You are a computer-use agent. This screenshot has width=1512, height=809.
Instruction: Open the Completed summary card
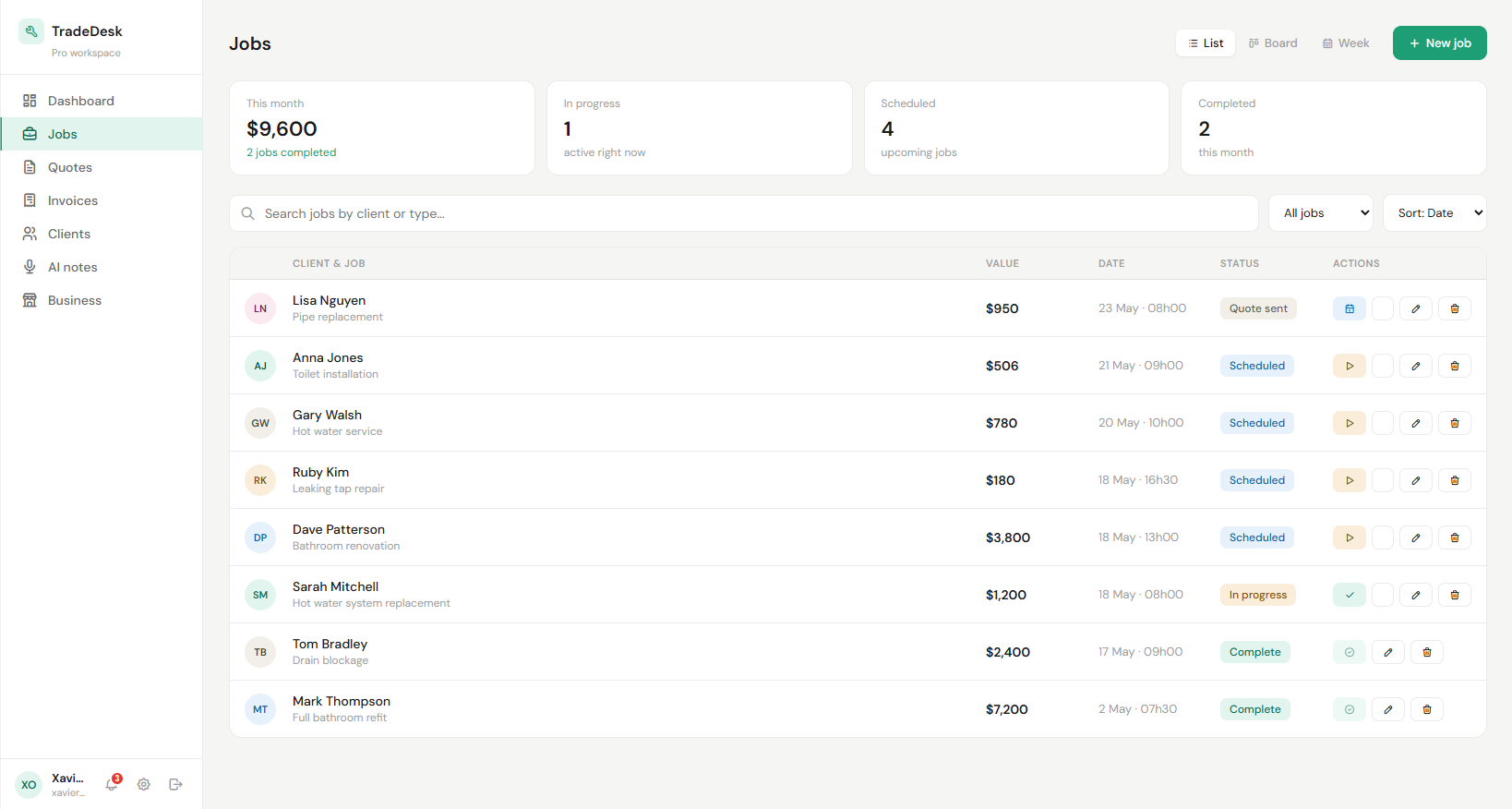(x=1334, y=127)
